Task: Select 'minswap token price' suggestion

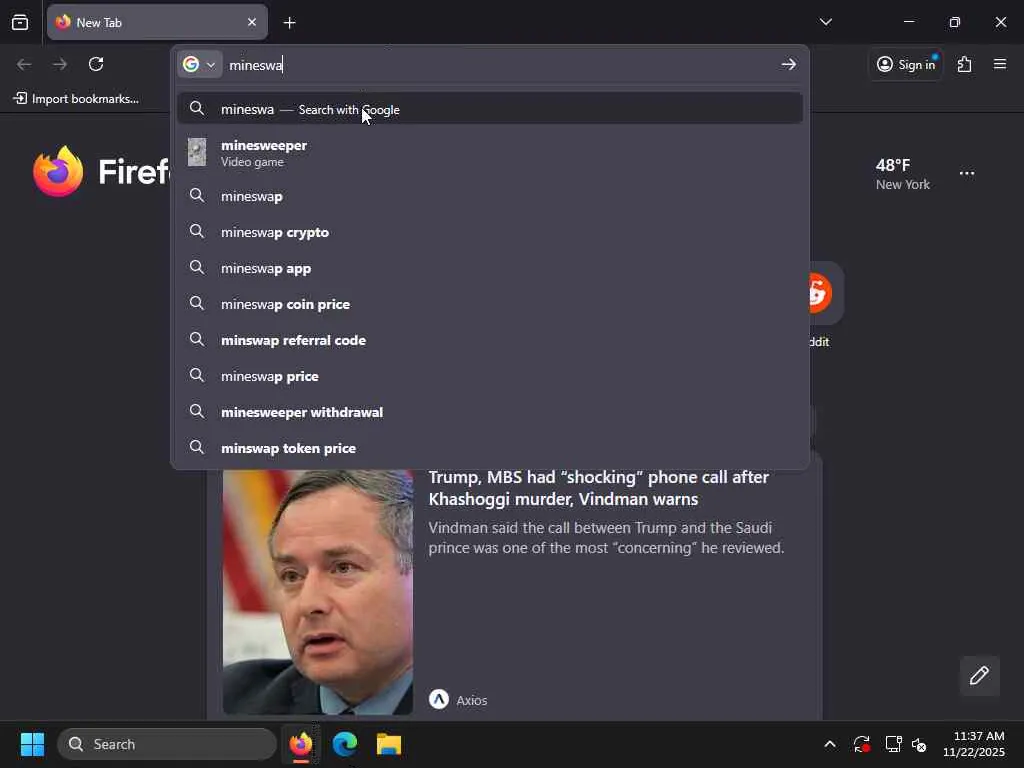Action: [x=490, y=447]
